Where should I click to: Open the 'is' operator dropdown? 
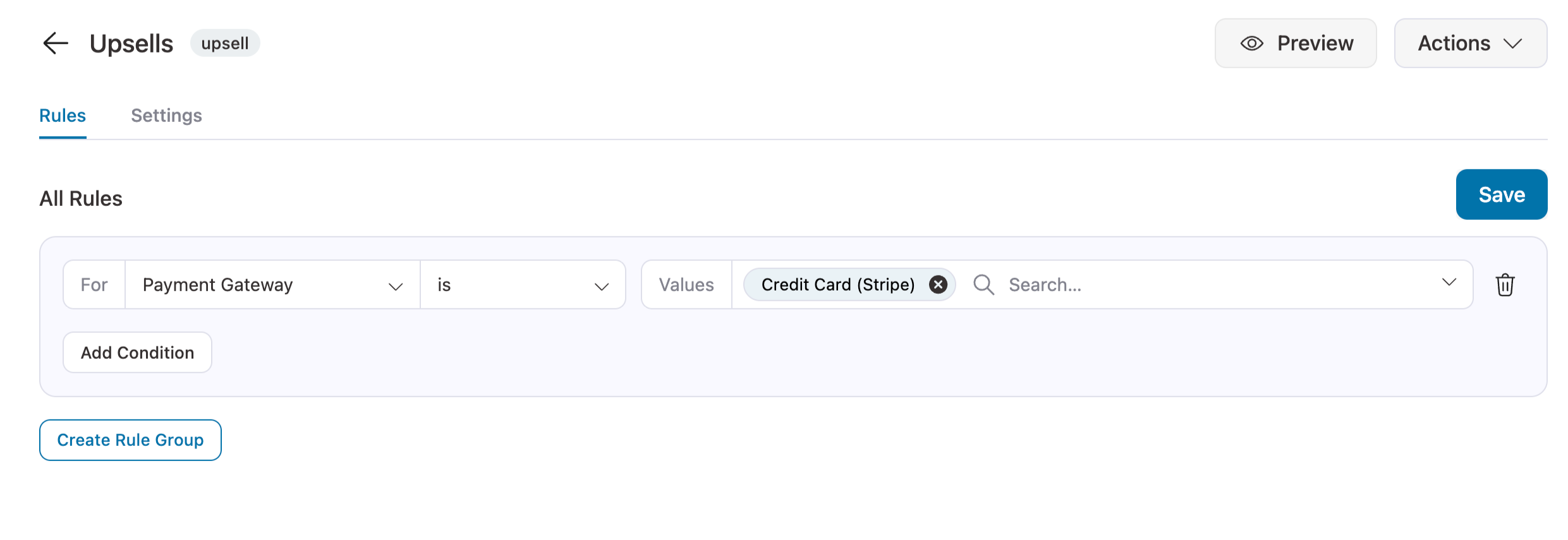click(x=522, y=285)
